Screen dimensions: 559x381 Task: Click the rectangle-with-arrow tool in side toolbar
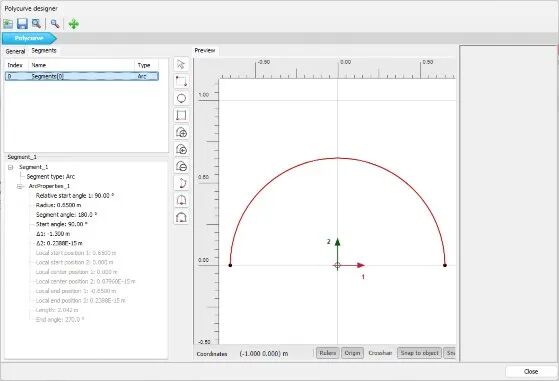pyautogui.click(x=181, y=81)
